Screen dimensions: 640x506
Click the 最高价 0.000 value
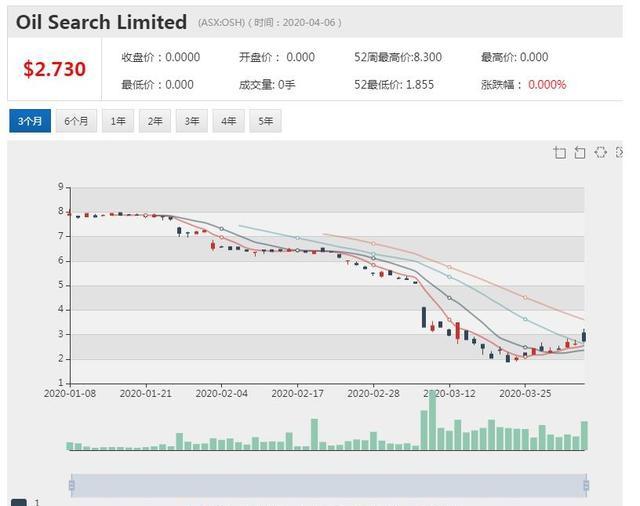[x=514, y=57]
